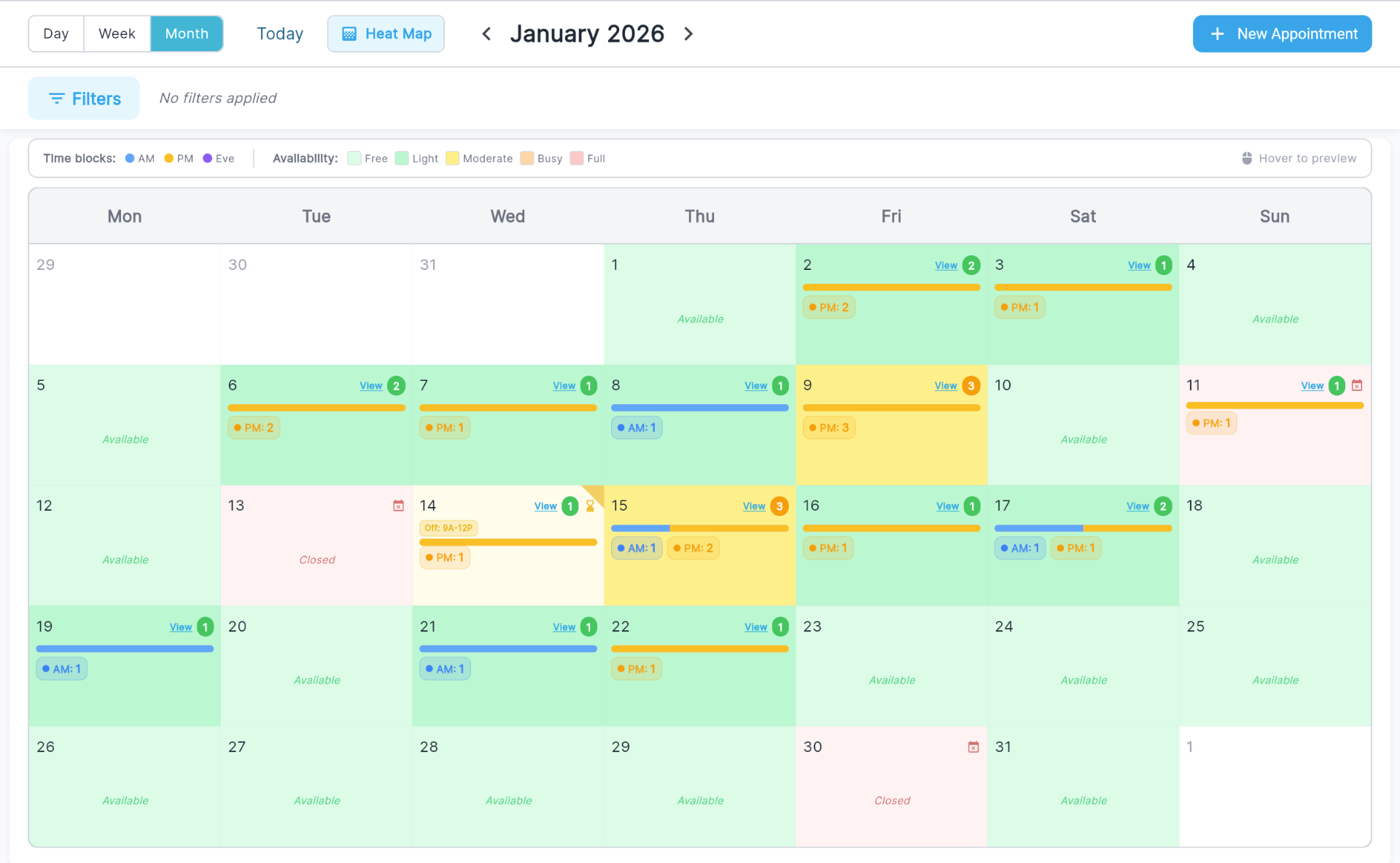
Task: Click the count badge 3 on January 15
Action: coord(779,506)
